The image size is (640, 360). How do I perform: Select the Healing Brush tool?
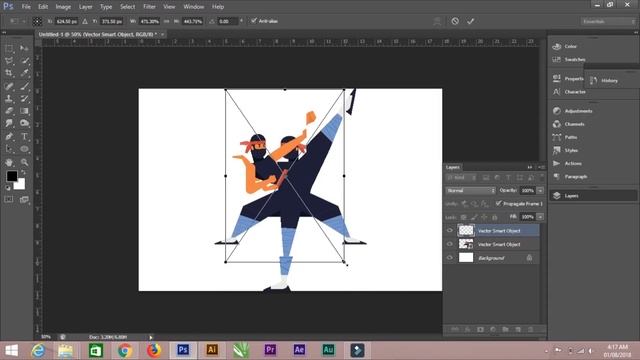(9, 86)
